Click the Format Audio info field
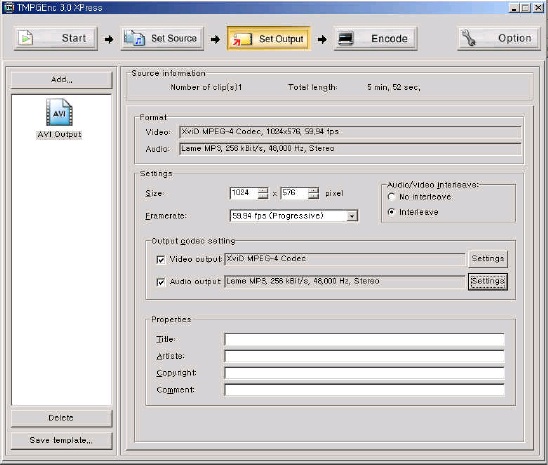The image size is (548, 465). tap(350, 148)
